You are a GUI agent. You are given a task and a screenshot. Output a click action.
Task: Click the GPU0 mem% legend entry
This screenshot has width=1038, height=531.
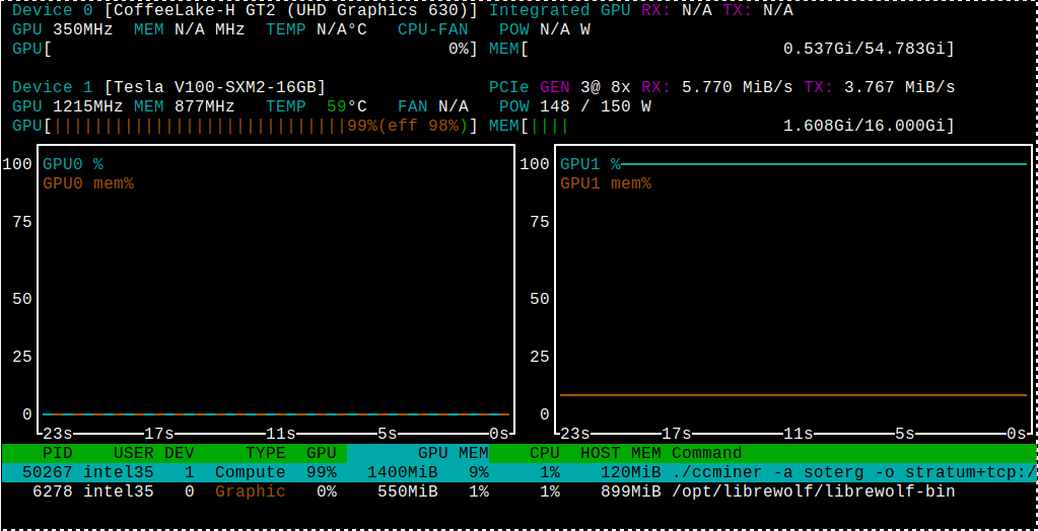tap(88, 183)
